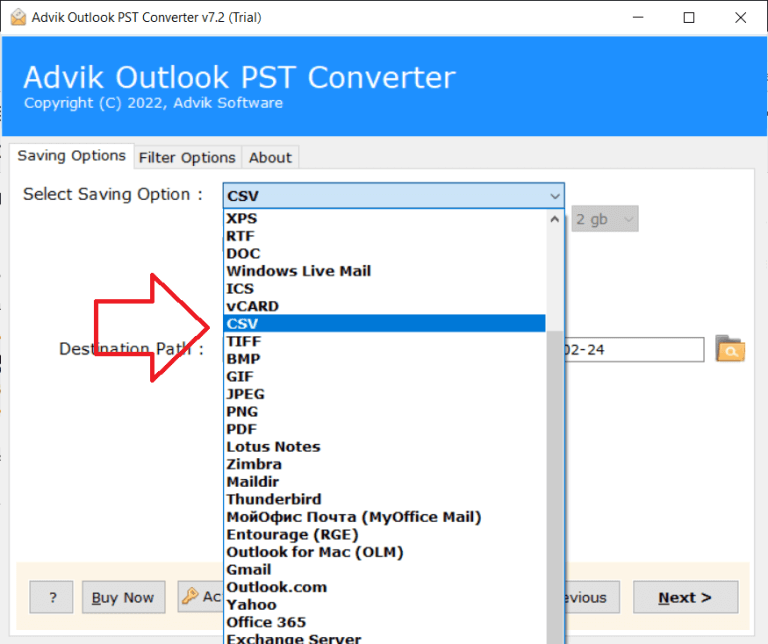
Task: Choose Yahoo from the list
Action: [x=384, y=605]
